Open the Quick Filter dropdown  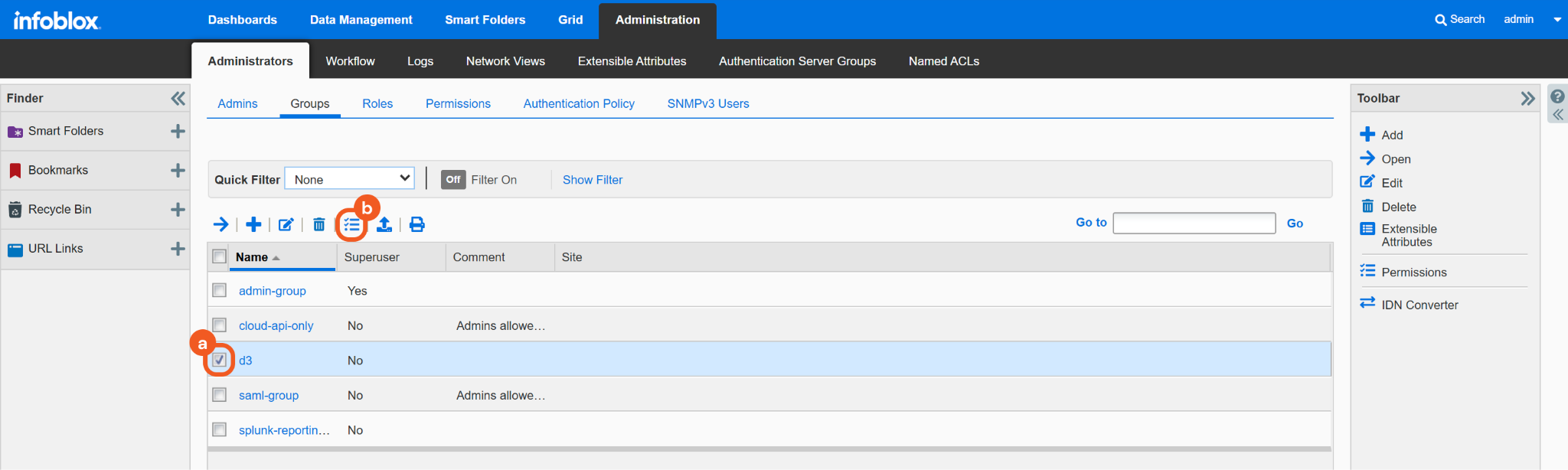tap(350, 179)
